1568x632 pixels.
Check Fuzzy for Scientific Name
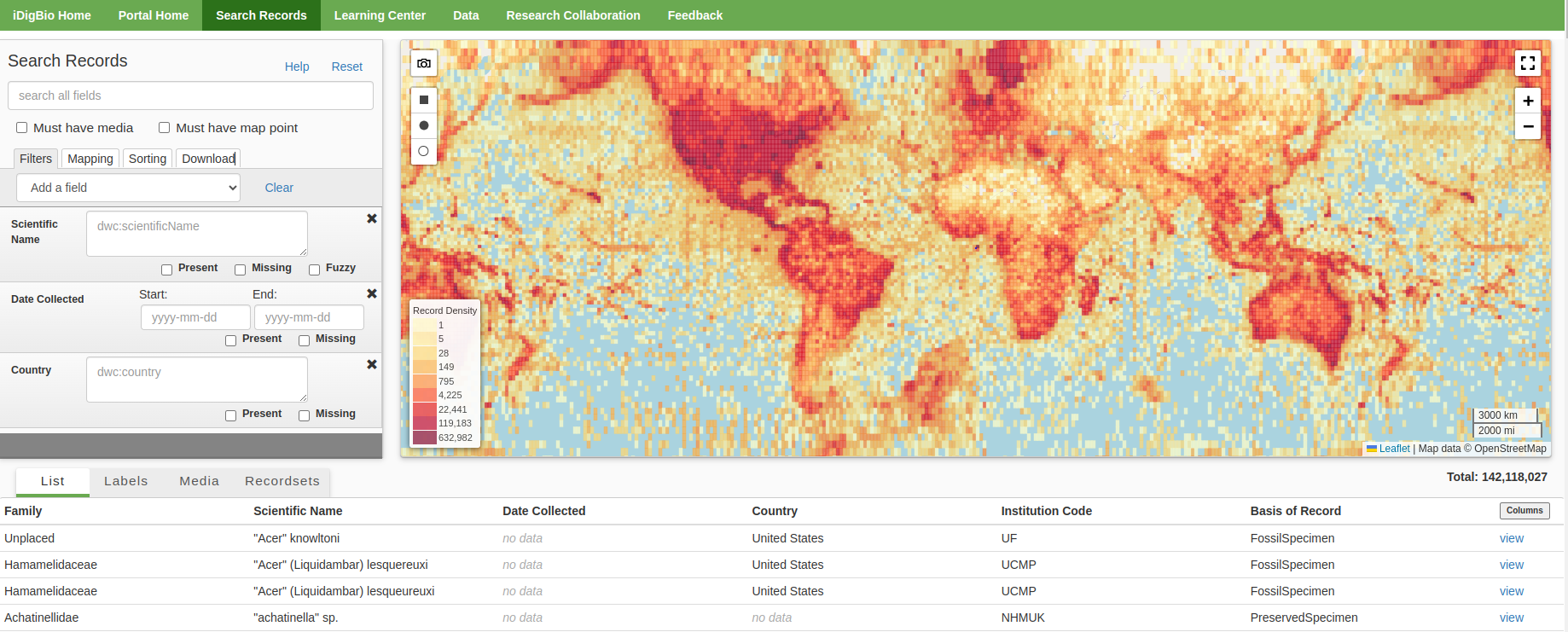[x=315, y=270]
